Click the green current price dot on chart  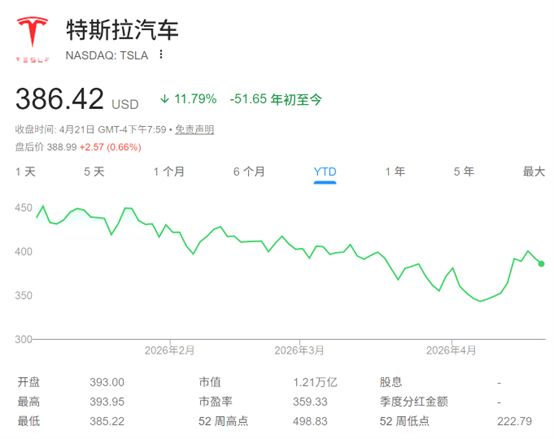(541, 263)
